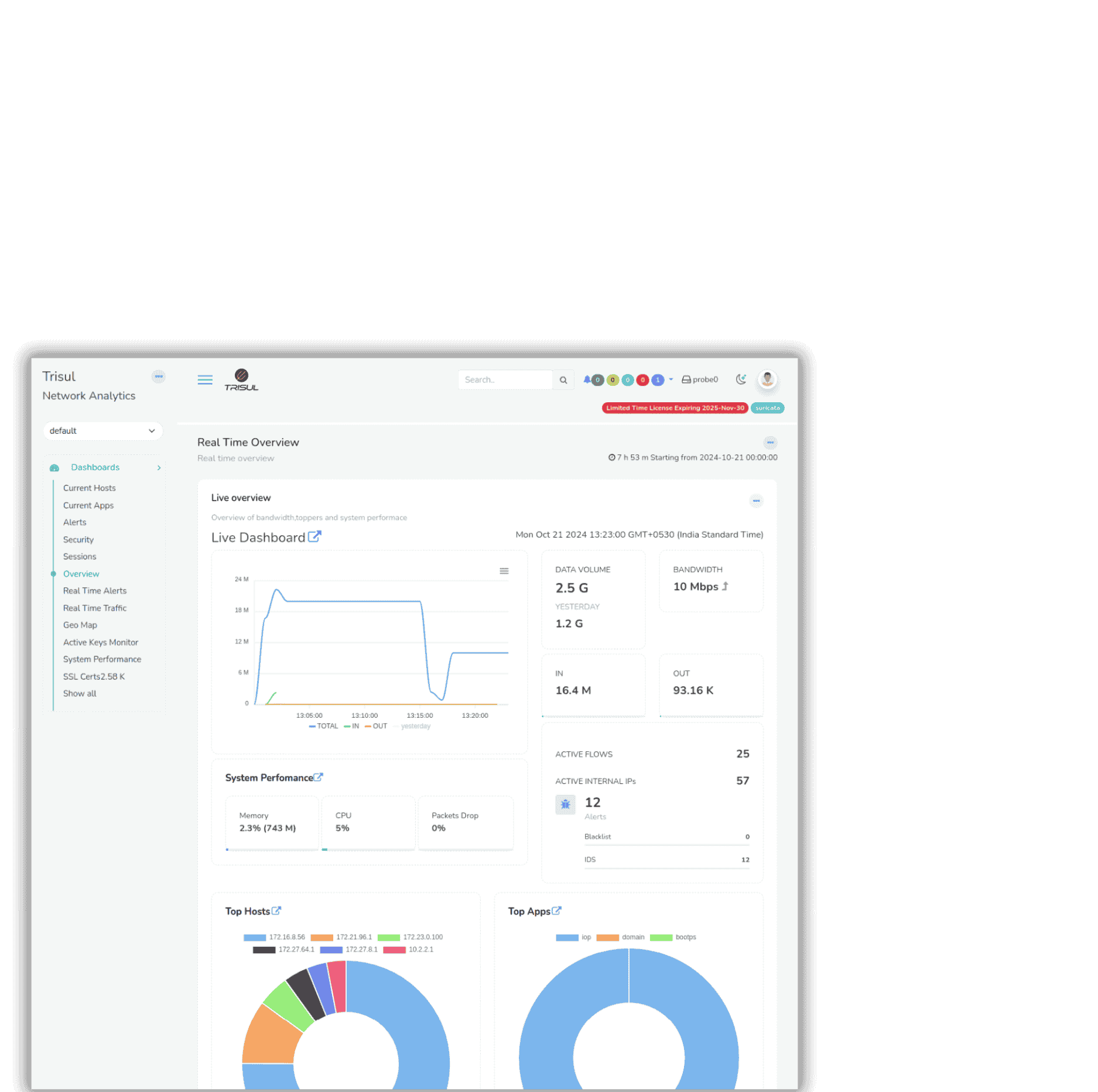The image size is (1098, 1092).
Task: Toggle the IN series in chart legend
Action: [351, 726]
